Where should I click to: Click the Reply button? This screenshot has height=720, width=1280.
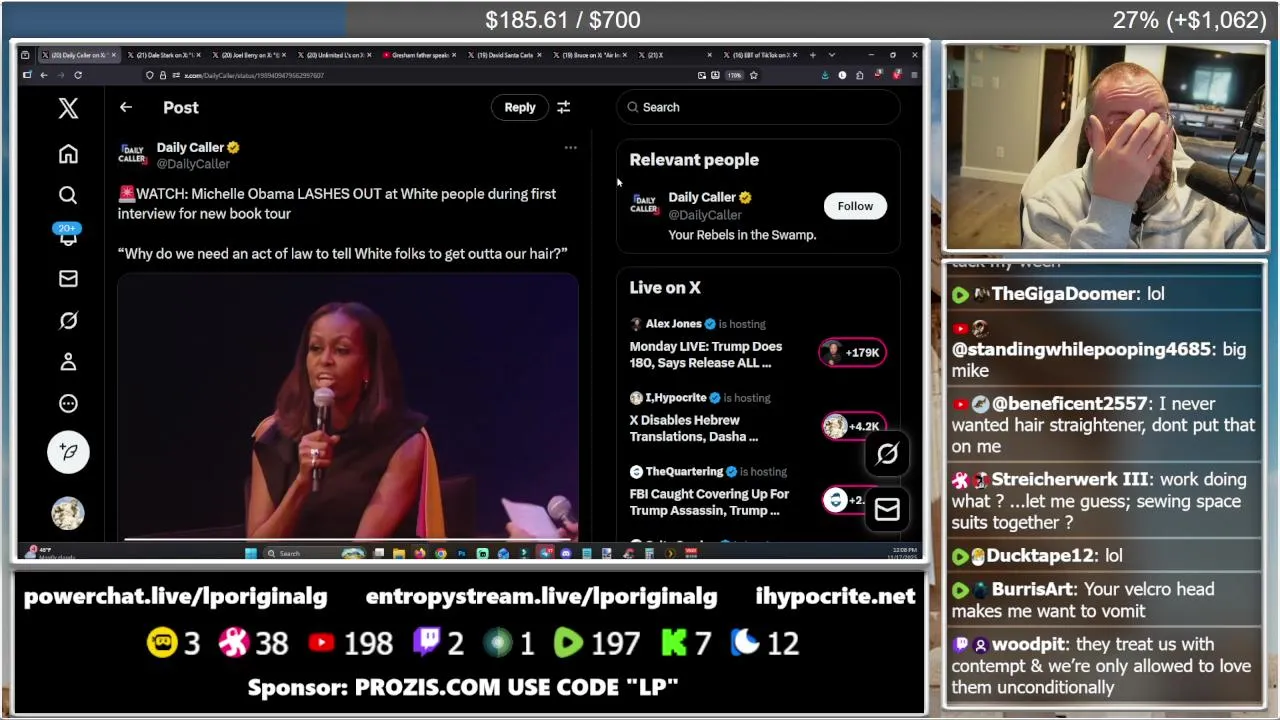pyautogui.click(x=520, y=107)
